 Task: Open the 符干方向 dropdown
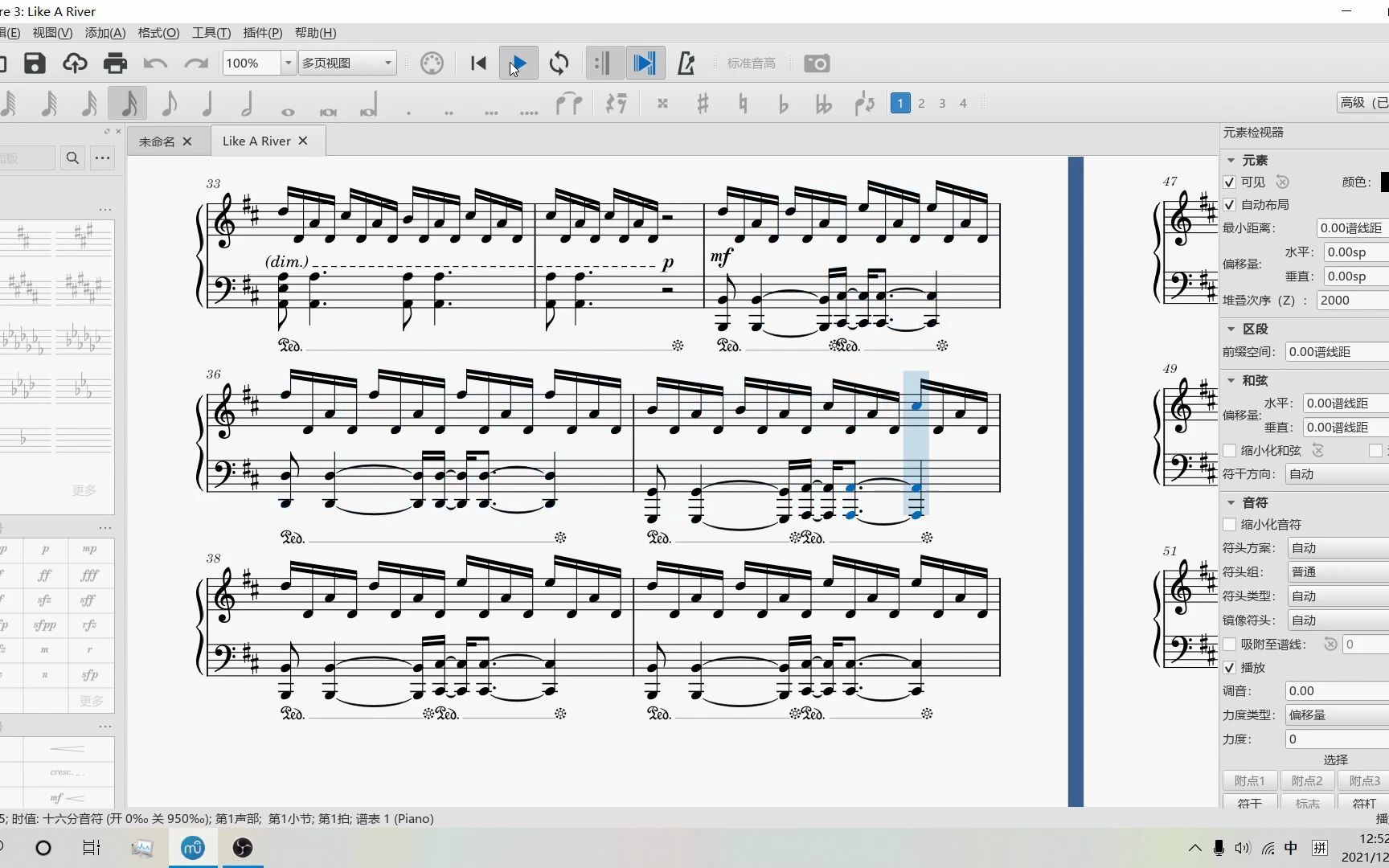pyautogui.click(x=1337, y=474)
